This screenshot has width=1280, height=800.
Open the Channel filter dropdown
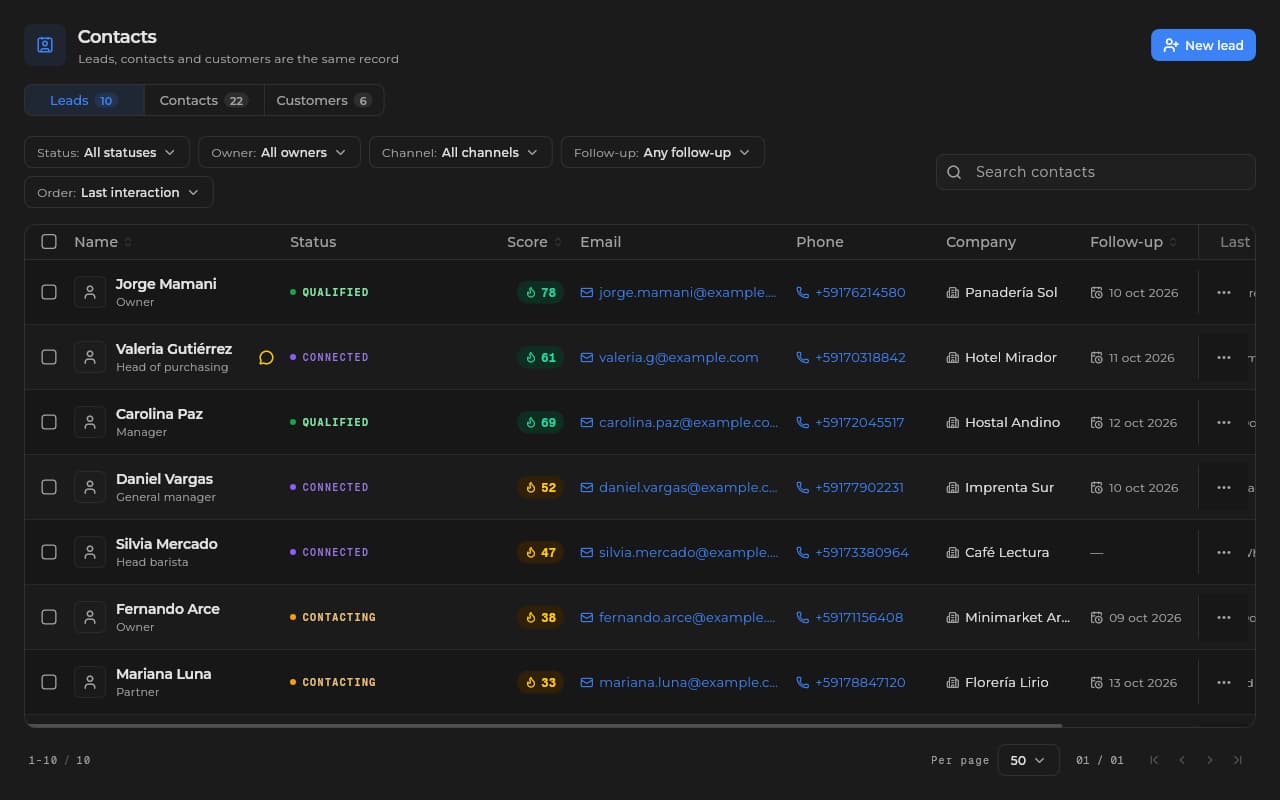coord(460,152)
